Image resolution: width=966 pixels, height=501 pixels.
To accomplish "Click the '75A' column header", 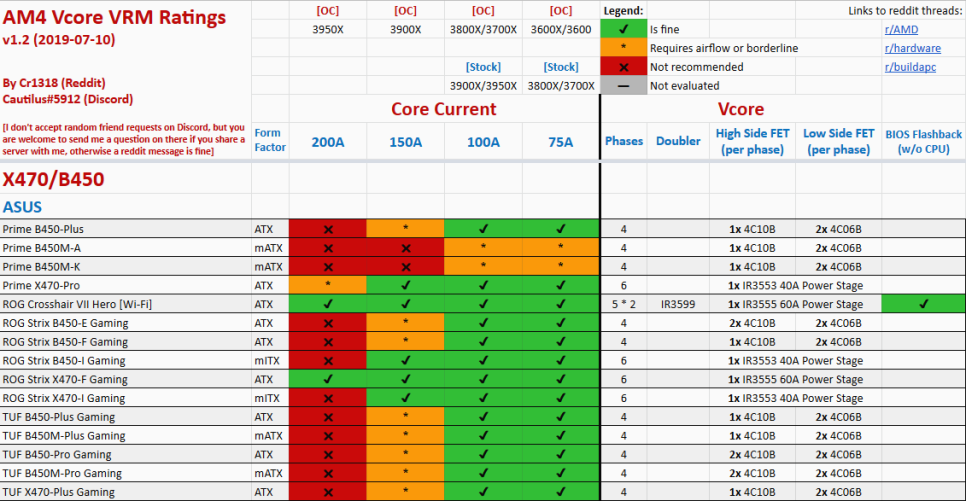I will point(561,142).
